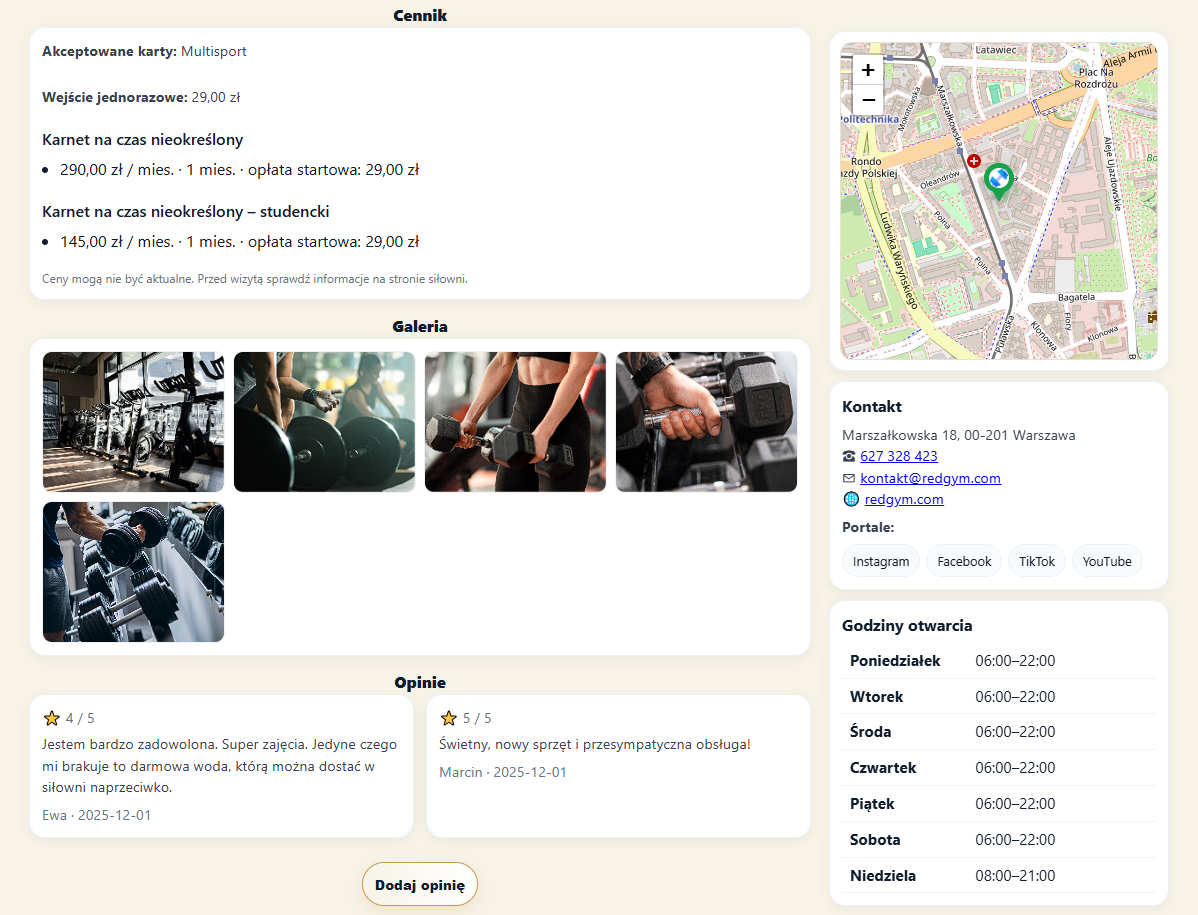This screenshot has height=915, width=1198.
Task: Visit the redgym.com website link
Action: tap(904, 499)
